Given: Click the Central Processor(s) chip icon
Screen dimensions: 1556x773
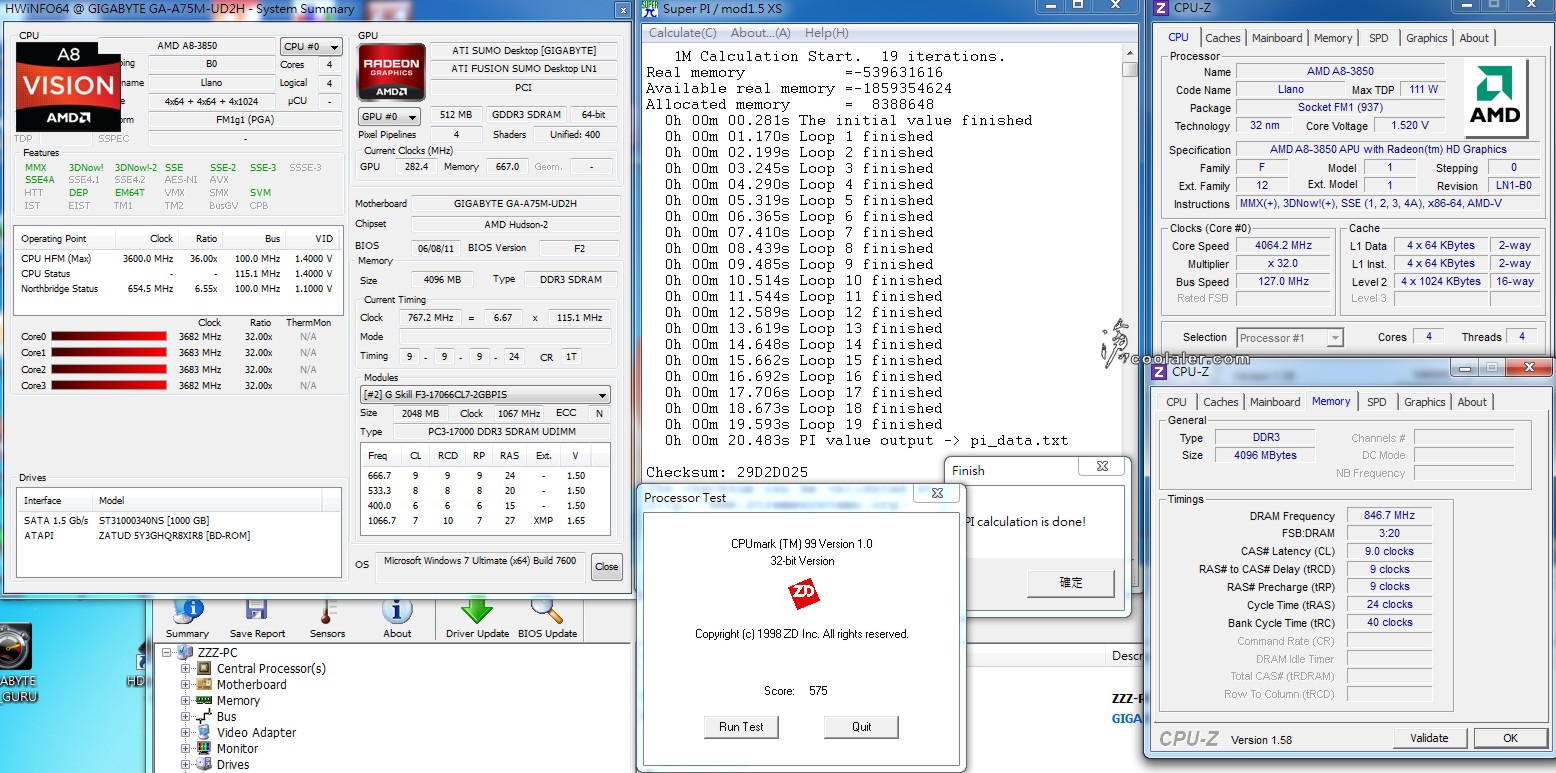Looking at the screenshot, I should point(205,668).
